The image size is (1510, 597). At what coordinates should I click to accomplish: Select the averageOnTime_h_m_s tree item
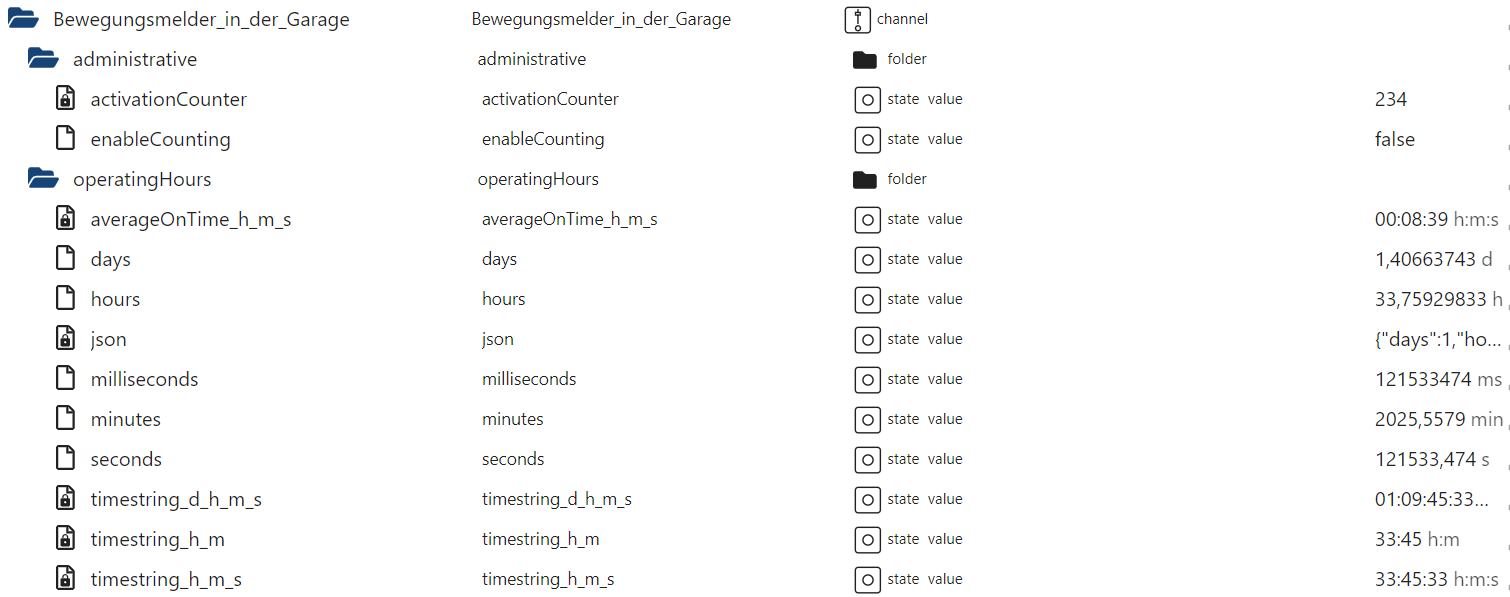point(190,219)
